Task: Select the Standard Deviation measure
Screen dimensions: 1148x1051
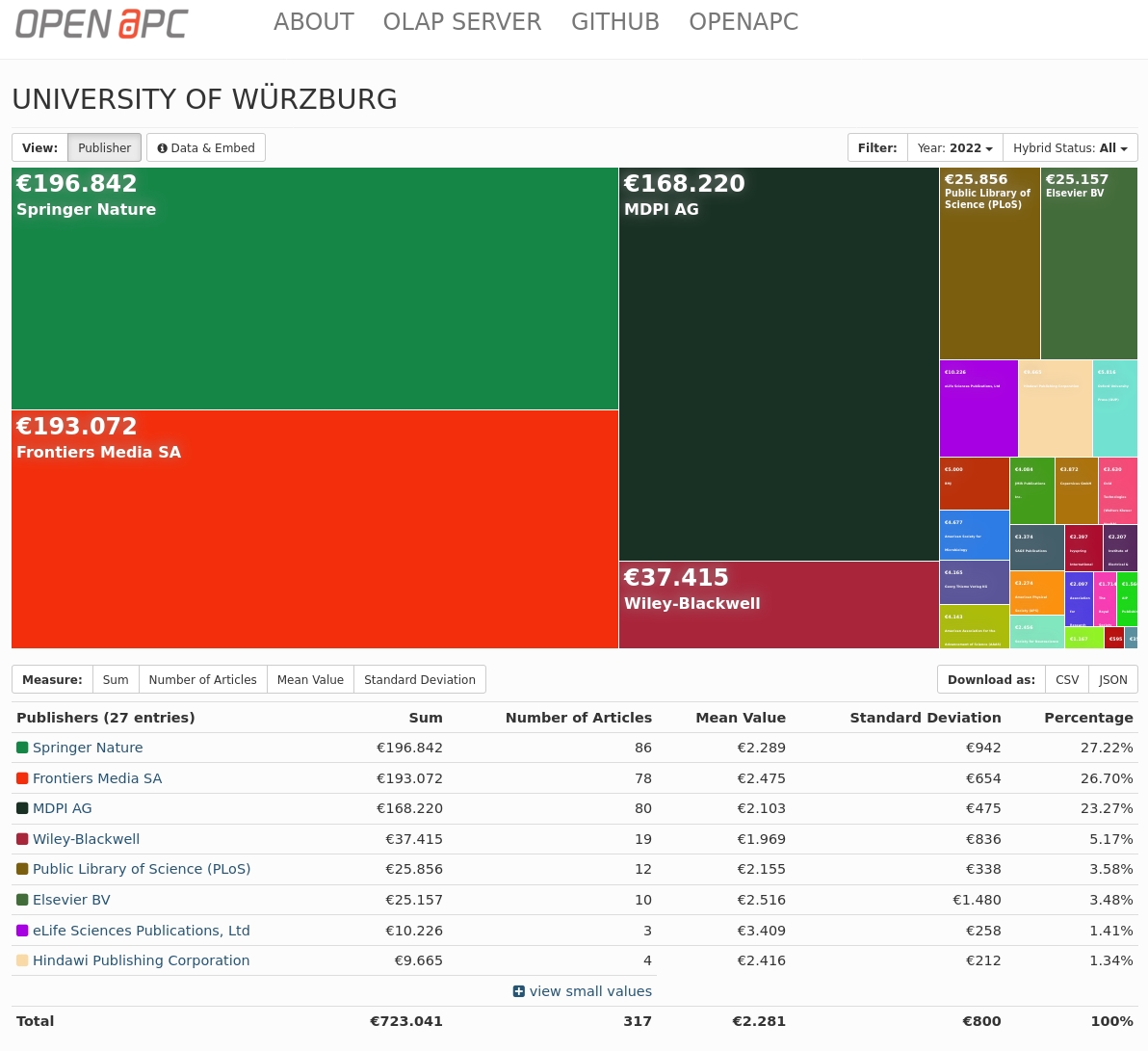Action: click(420, 680)
